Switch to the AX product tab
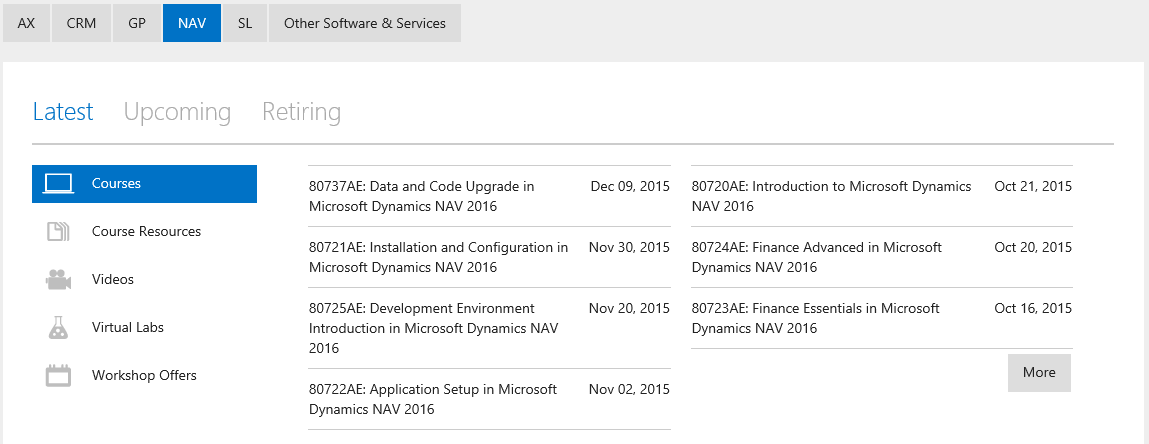This screenshot has width=1149, height=444. pyautogui.click(x=27, y=23)
